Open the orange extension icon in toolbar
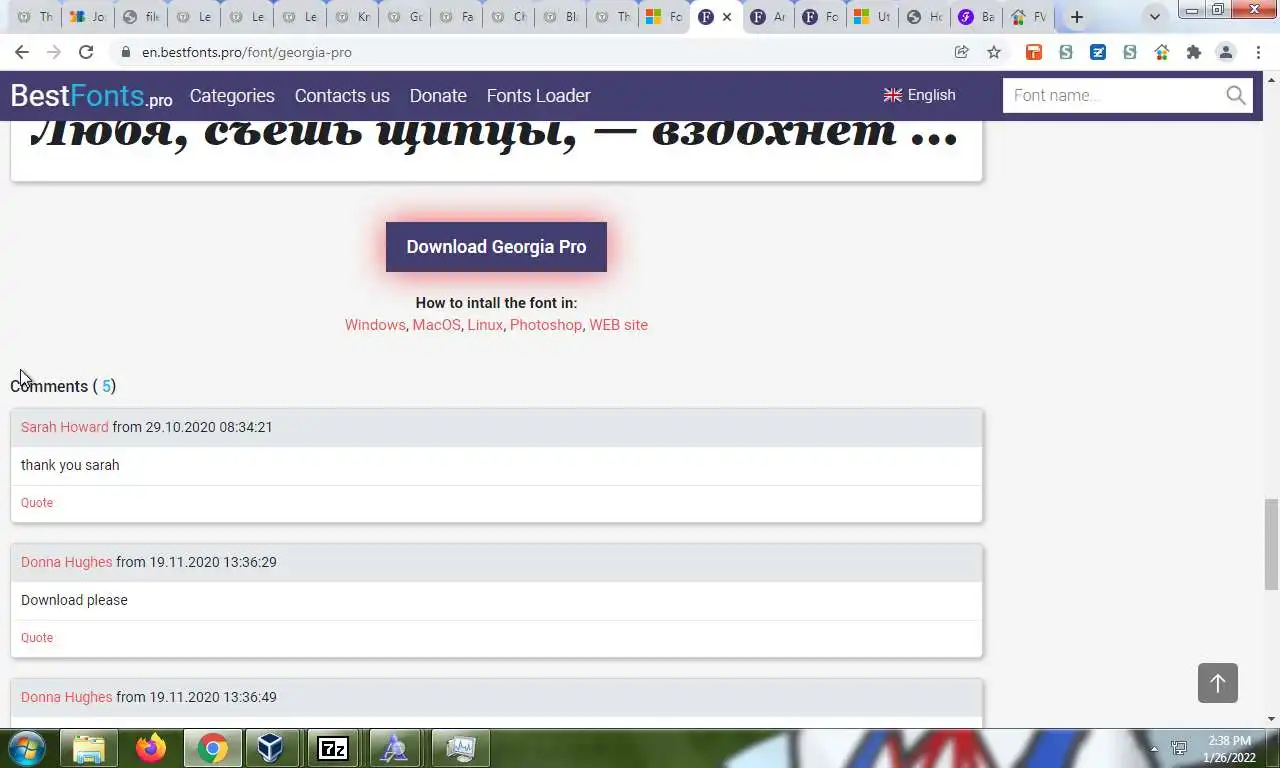Screen dimensions: 1280x768 pos(1034,52)
